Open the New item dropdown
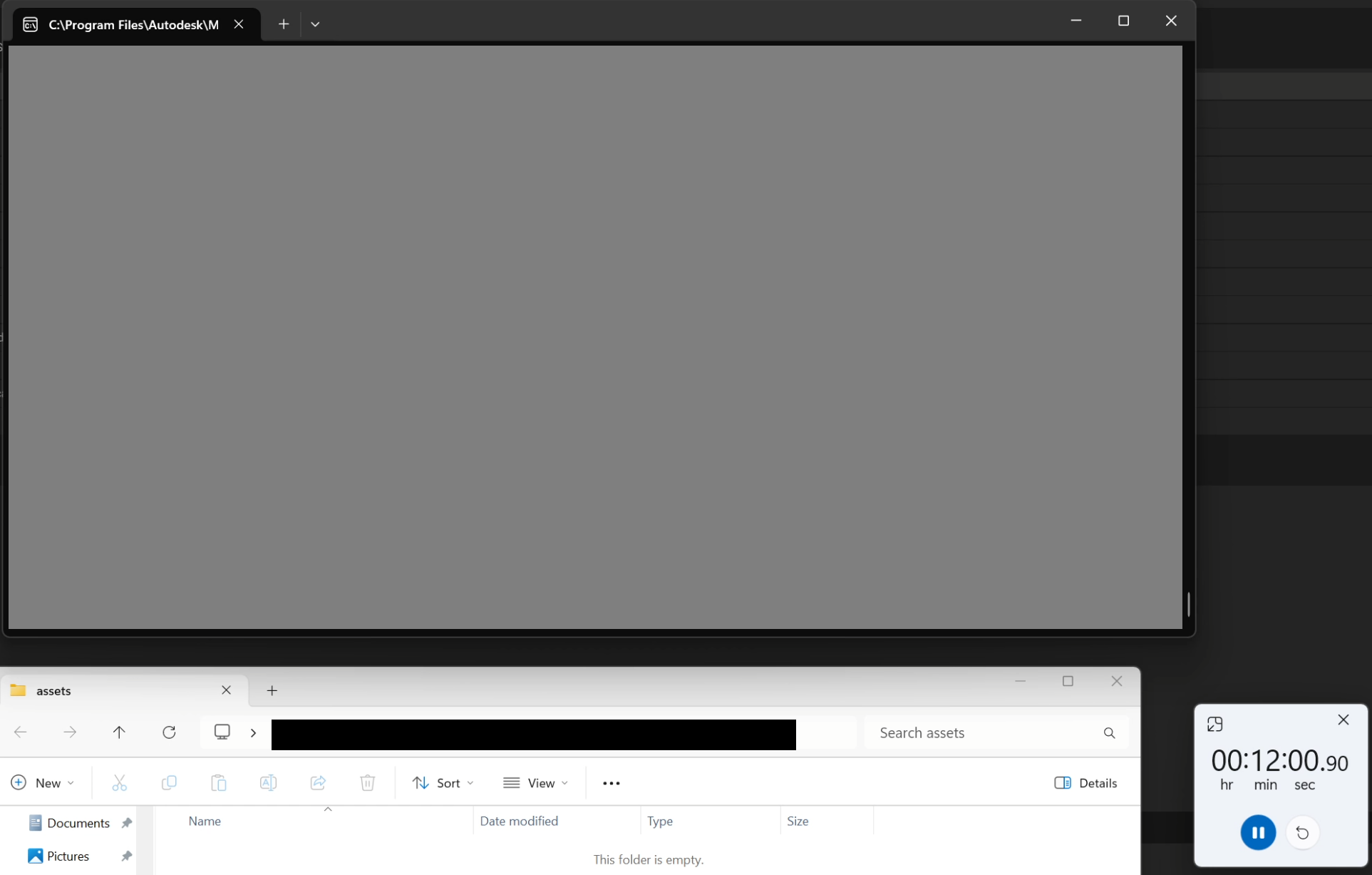The height and width of the screenshot is (875, 1372). click(x=43, y=783)
